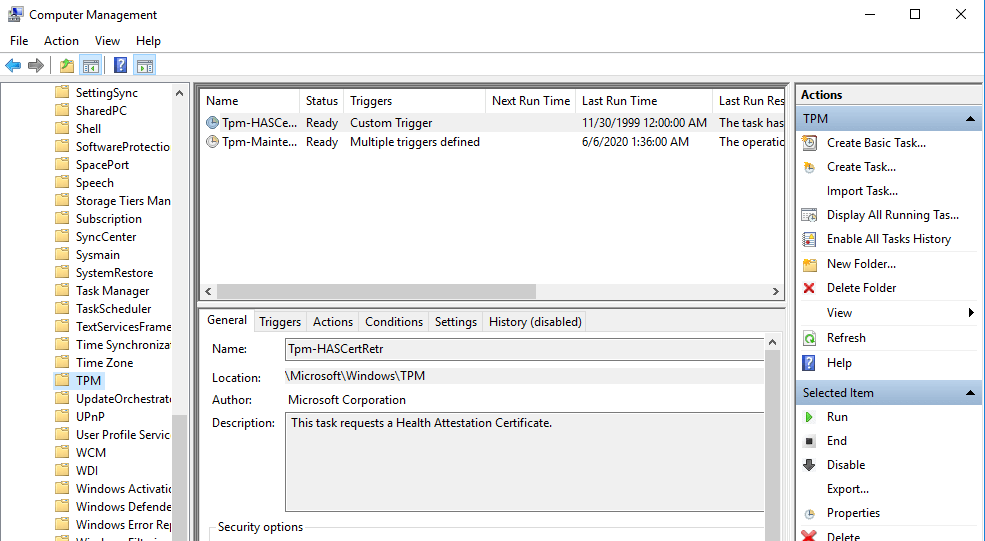Click the Create Task icon
Viewport: 985px width, 541px height.
(810, 167)
